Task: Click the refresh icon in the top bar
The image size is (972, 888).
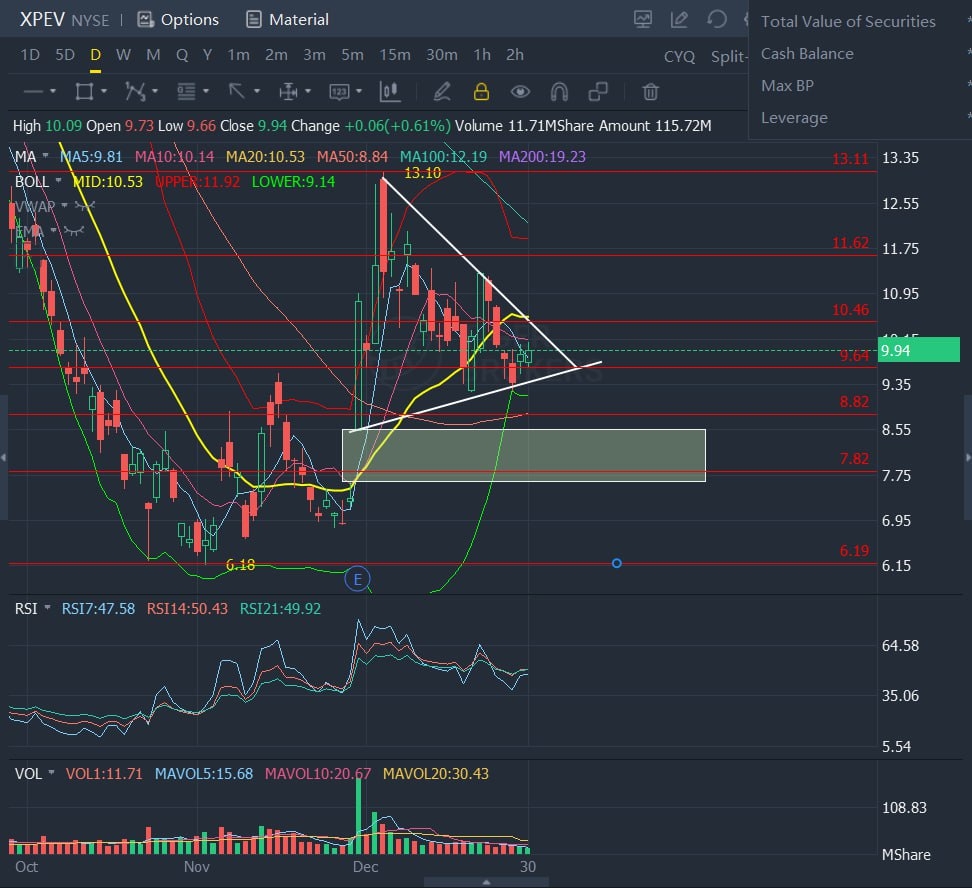Action: tap(716, 19)
